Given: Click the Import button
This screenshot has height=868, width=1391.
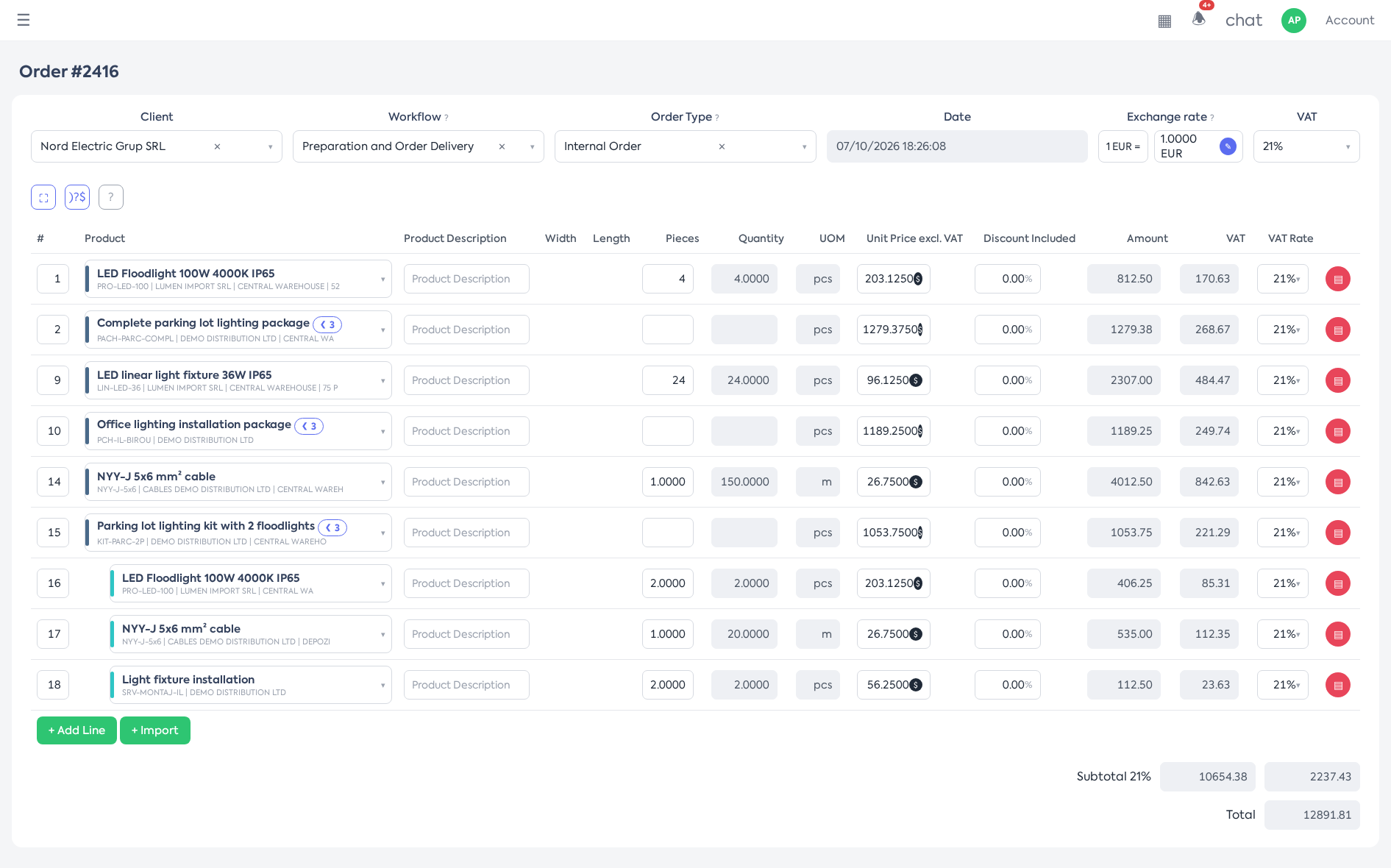Looking at the screenshot, I should pyautogui.click(x=155, y=730).
